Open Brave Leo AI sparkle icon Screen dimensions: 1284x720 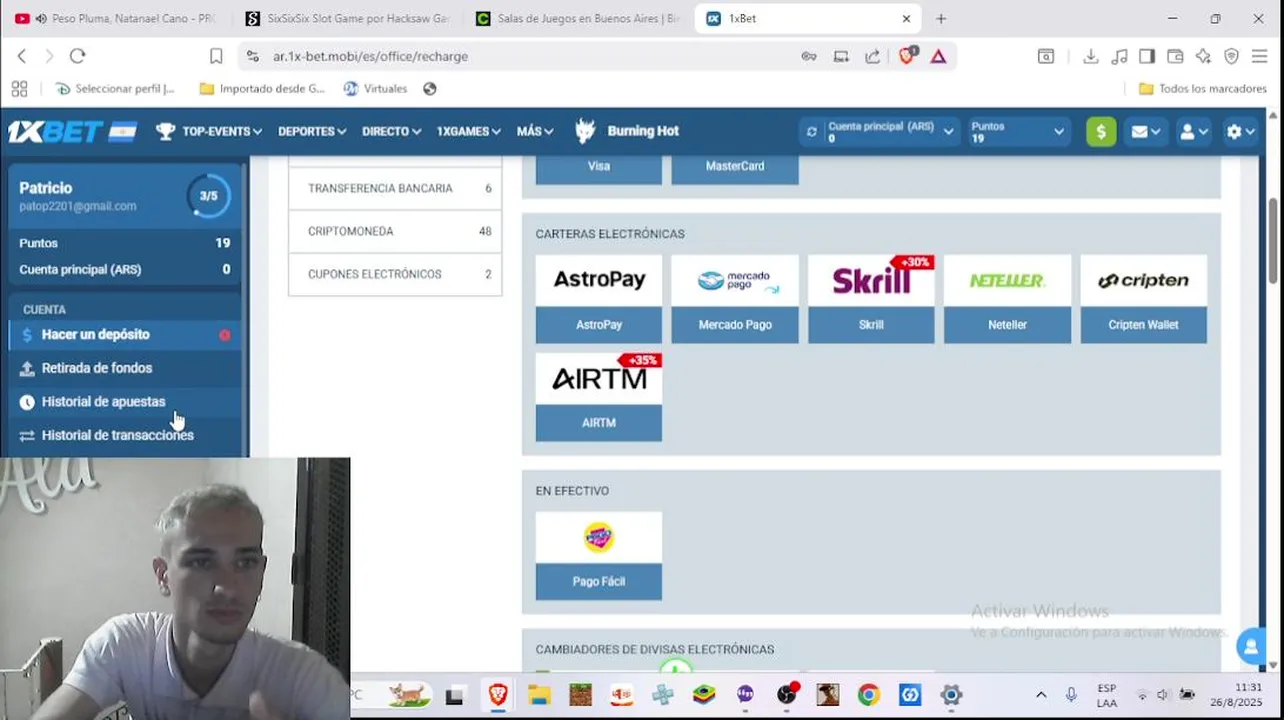click(x=1203, y=56)
